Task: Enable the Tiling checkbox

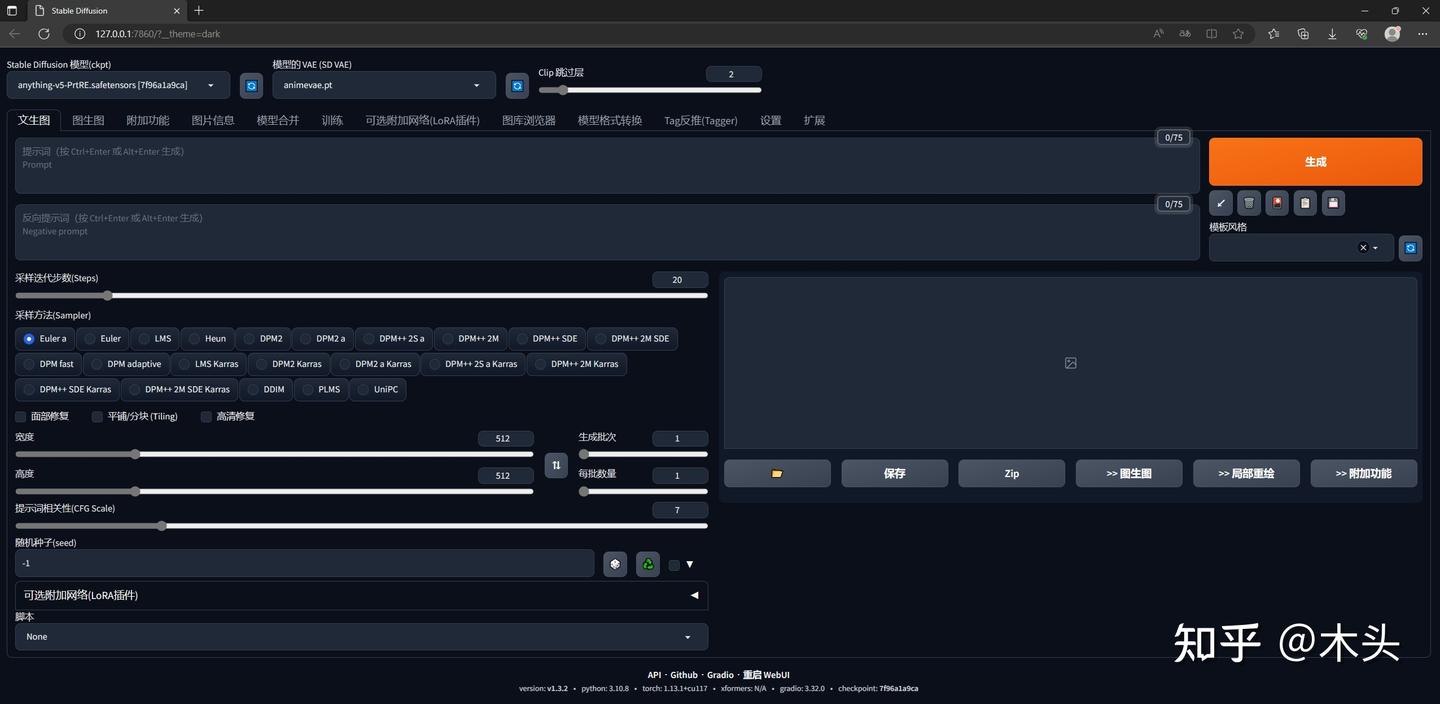Action: (x=97, y=416)
